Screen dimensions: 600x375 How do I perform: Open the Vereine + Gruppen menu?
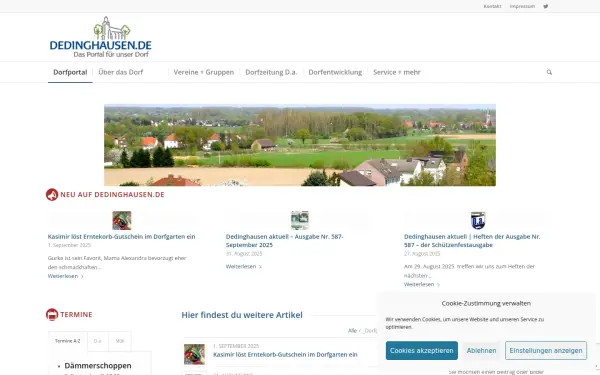(204, 72)
